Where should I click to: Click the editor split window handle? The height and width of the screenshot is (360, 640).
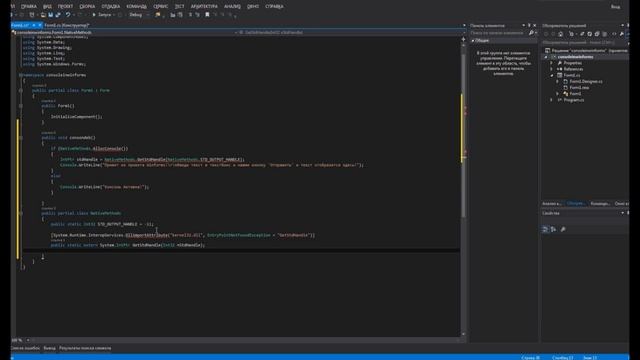(463, 39)
